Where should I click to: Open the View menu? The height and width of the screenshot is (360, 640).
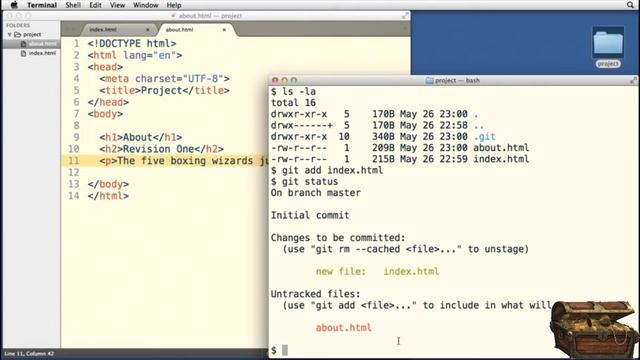pyautogui.click(x=117, y=5)
